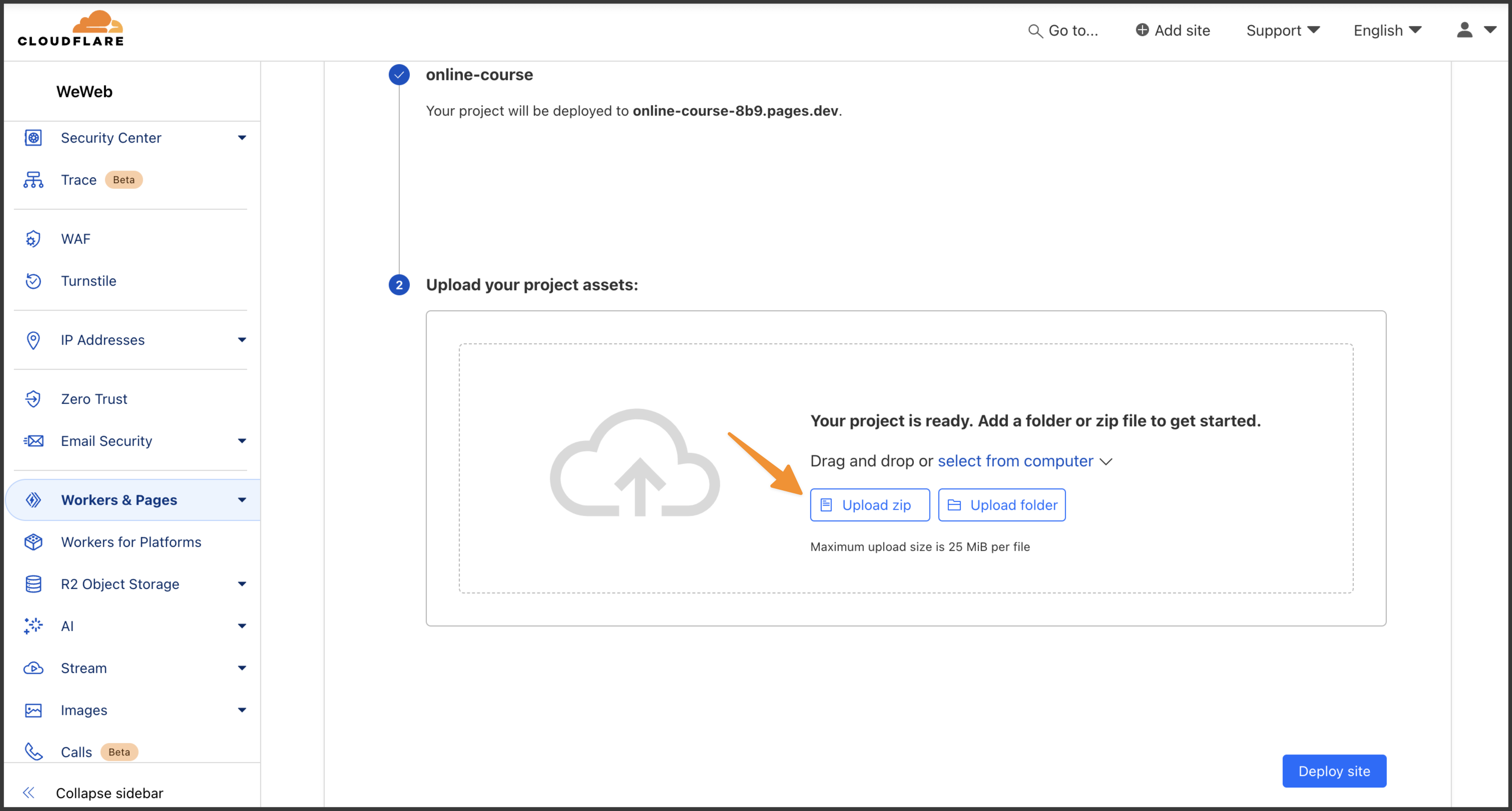Click the Workers for Platforms icon

point(33,542)
